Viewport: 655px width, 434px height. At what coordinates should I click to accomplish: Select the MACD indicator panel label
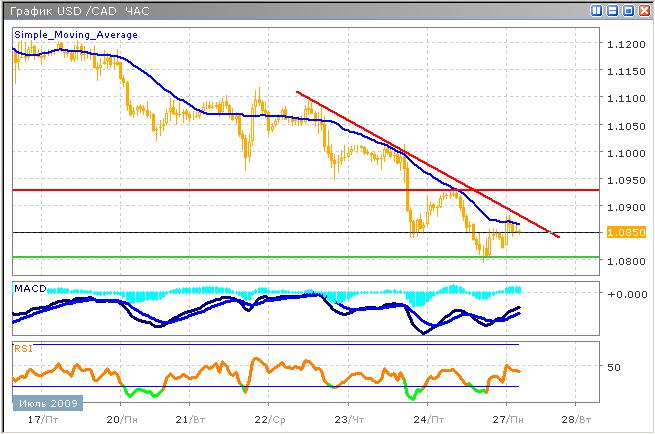[x=28, y=289]
